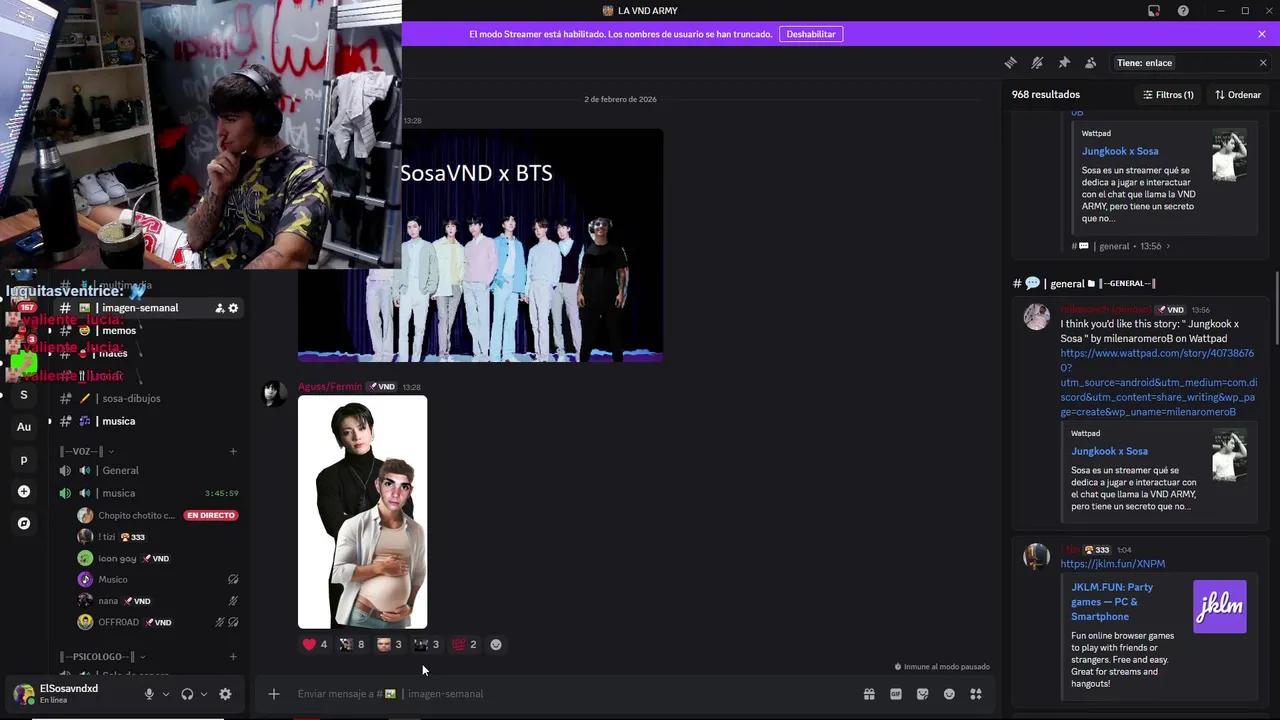This screenshot has width=1280, height=720.
Task: Collapse the --VOZ-- category
Action: tap(87, 451)
